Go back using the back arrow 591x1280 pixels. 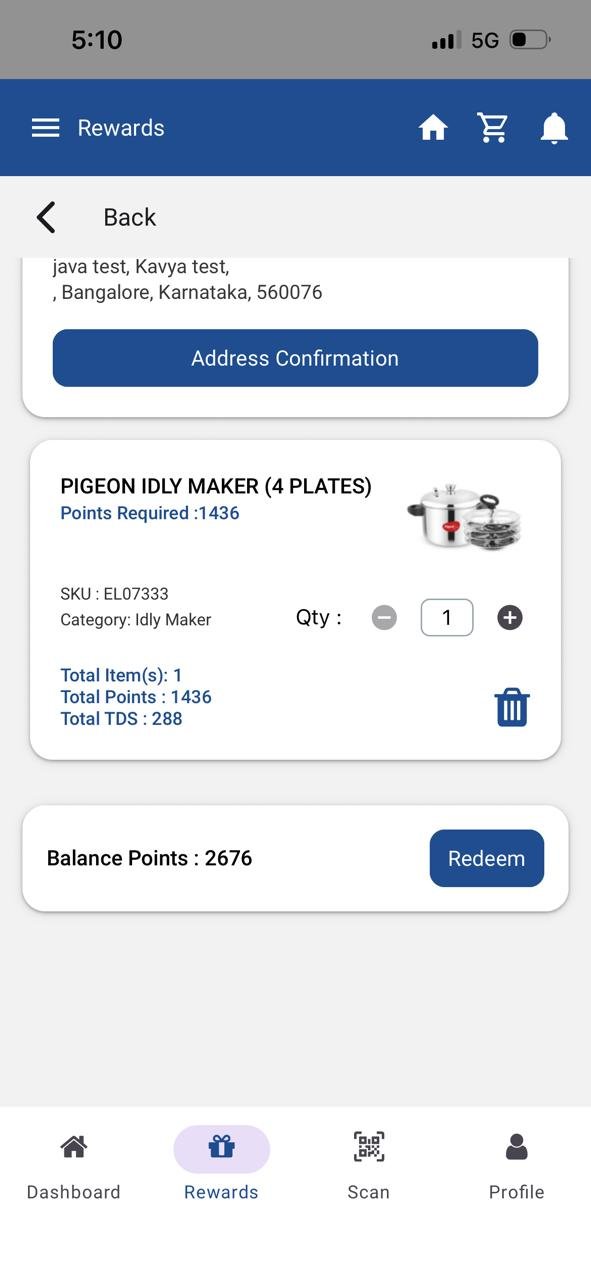click(44, 216)
